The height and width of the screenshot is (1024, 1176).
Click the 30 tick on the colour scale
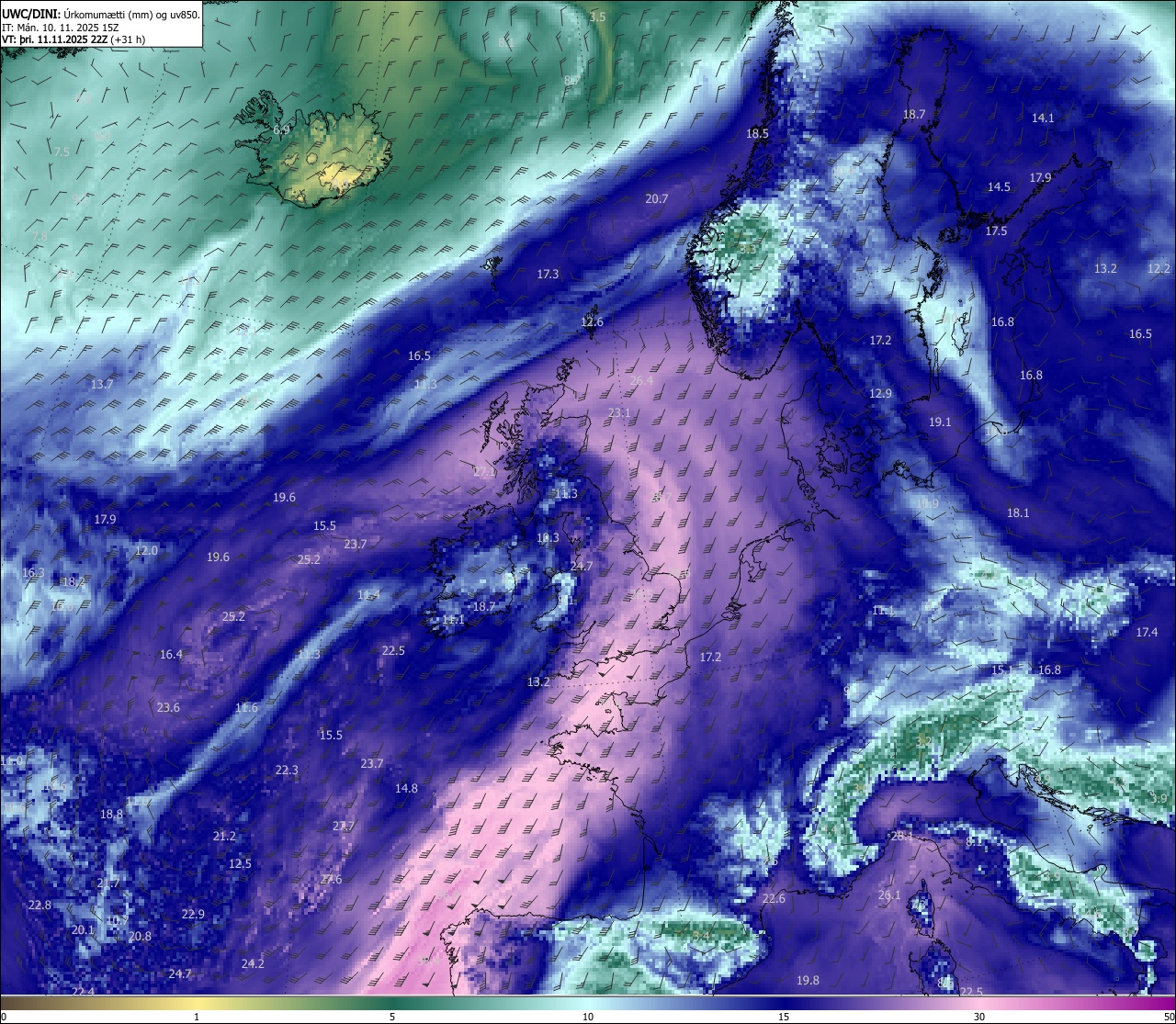pos(979,1017)
